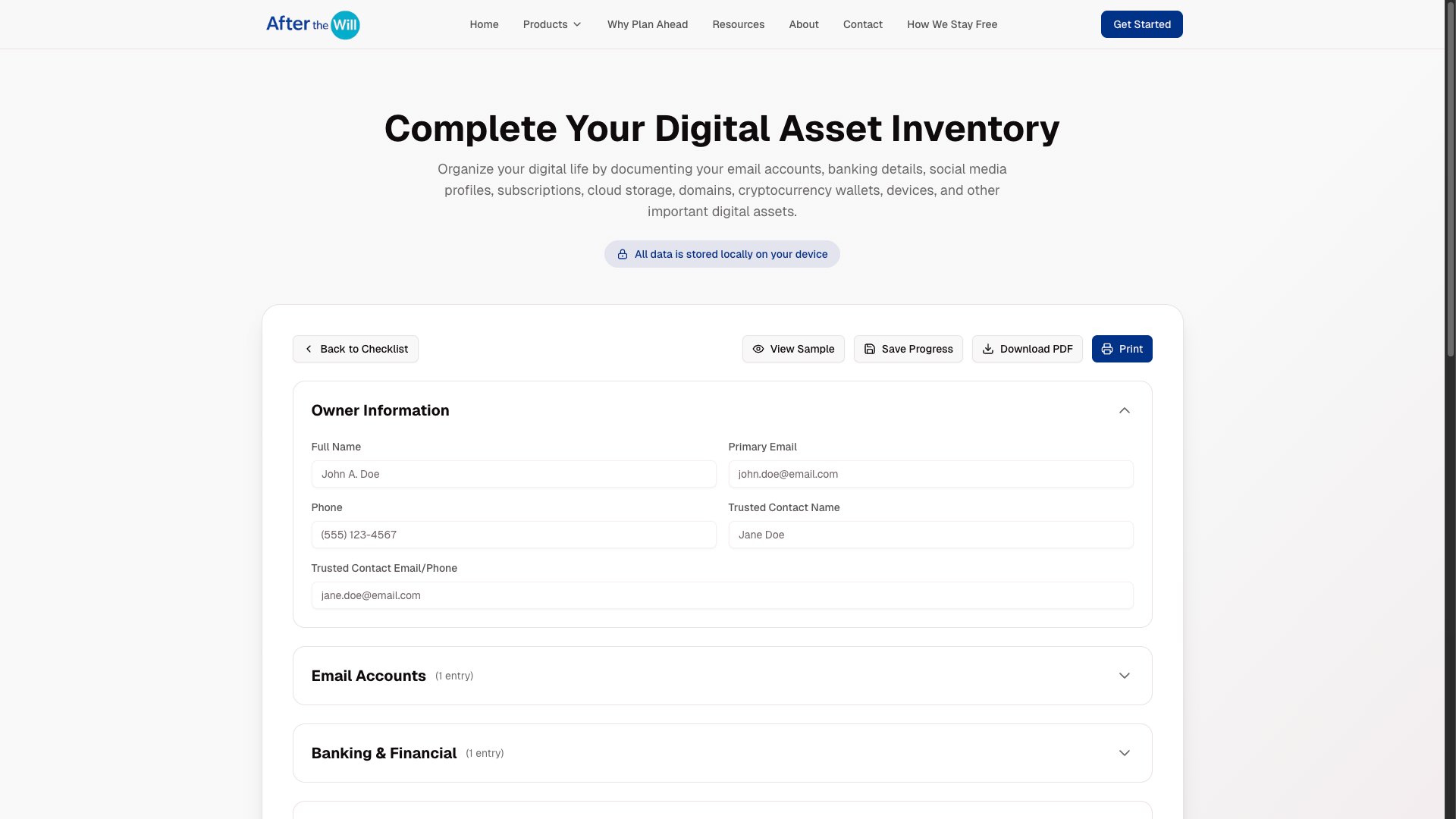The height and width of the screenshot is (819, 1456).
Task: Focus the Phone input field
Action: pos(513,535)
